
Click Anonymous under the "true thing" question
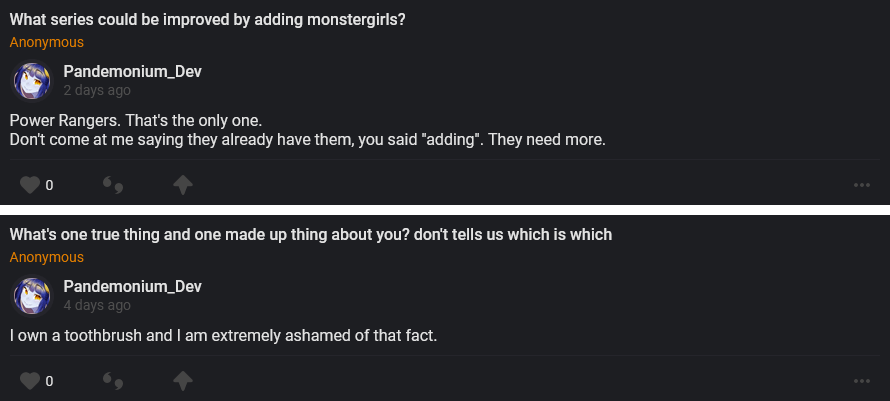click(47, 258)
